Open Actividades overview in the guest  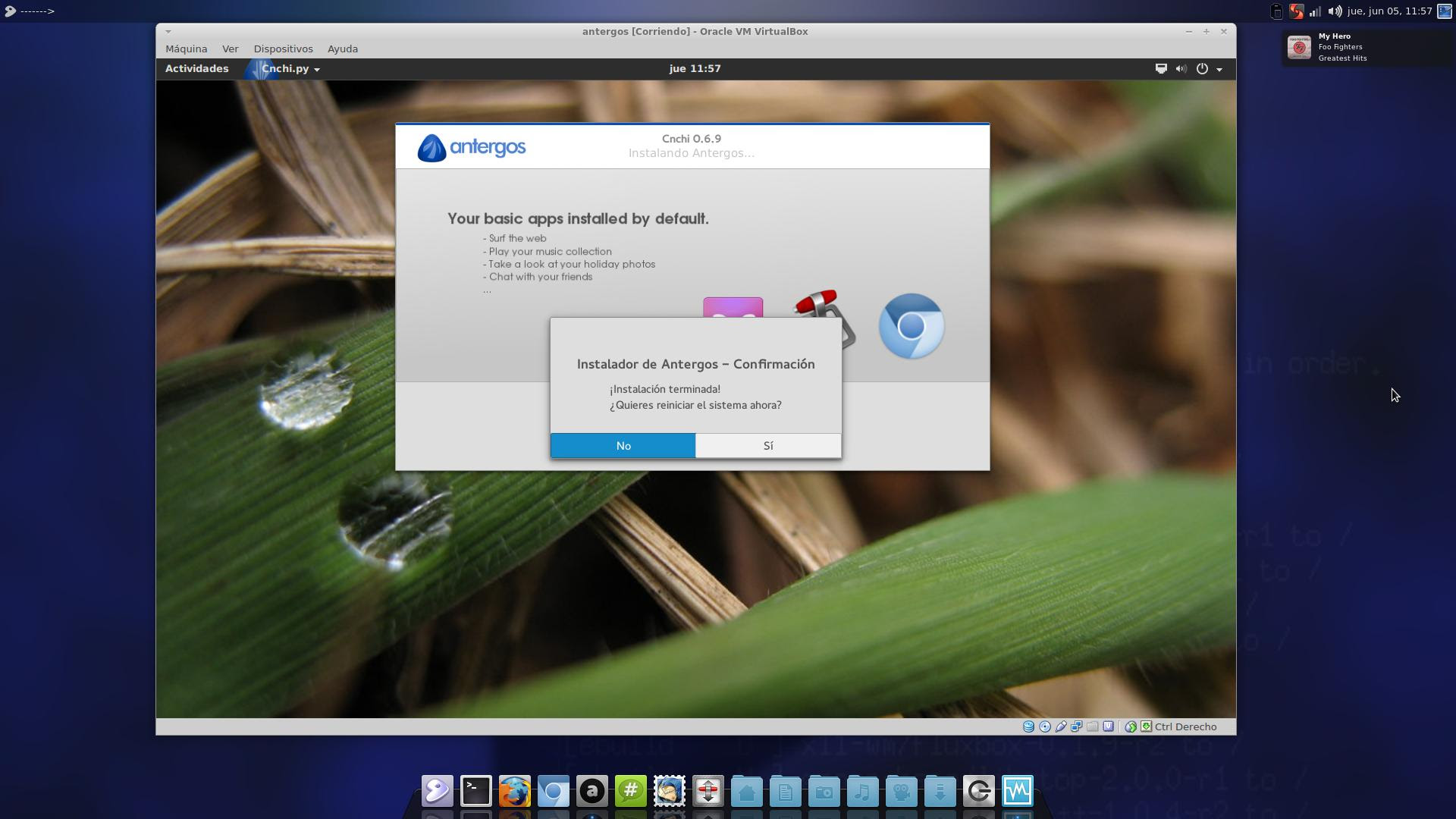pos(196,68)
